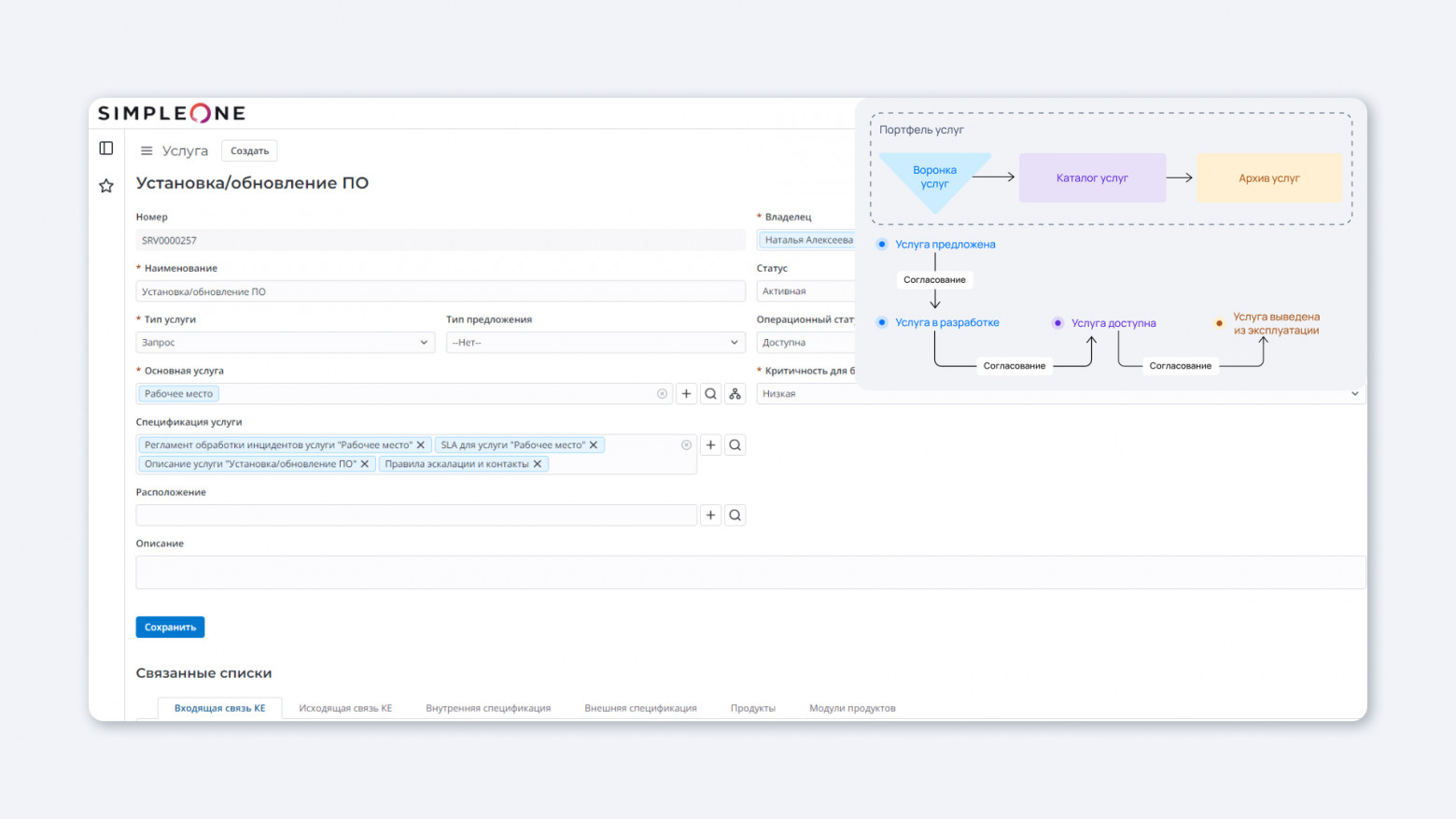The height and width of the screenshot is (819, 1456).
Task: Click into the Наименование input field
Action: pyautogui.click(x=441, y=291)
